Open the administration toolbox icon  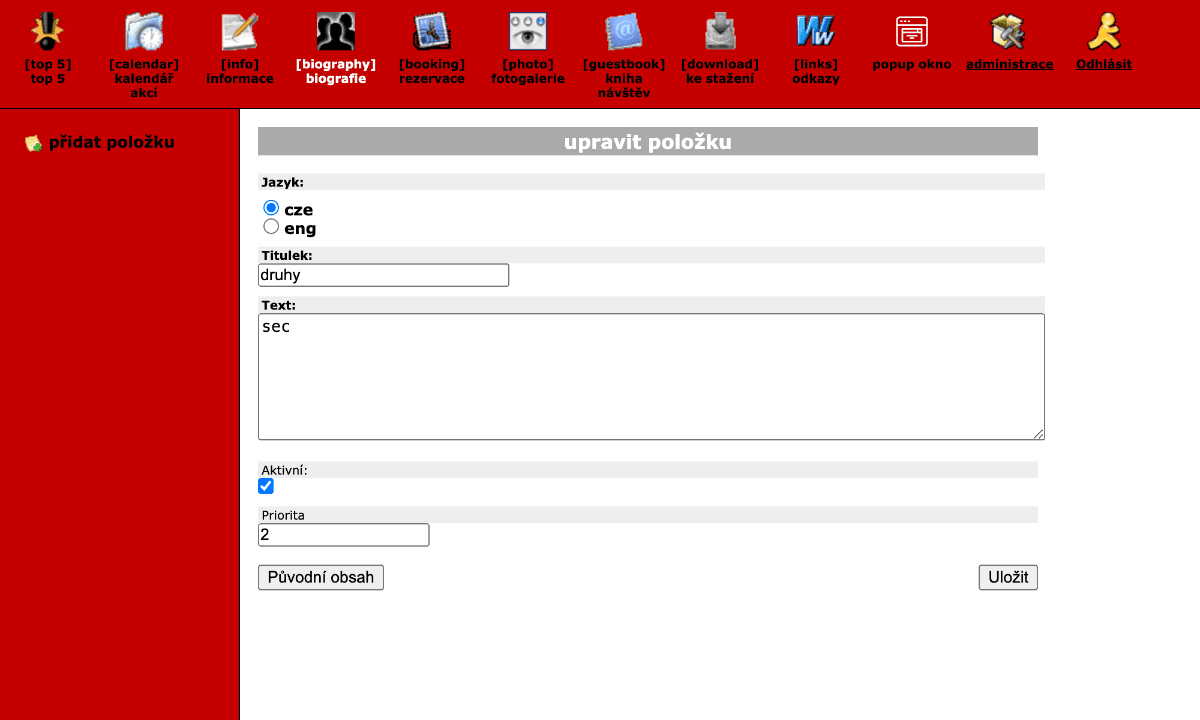[1008, 32]
